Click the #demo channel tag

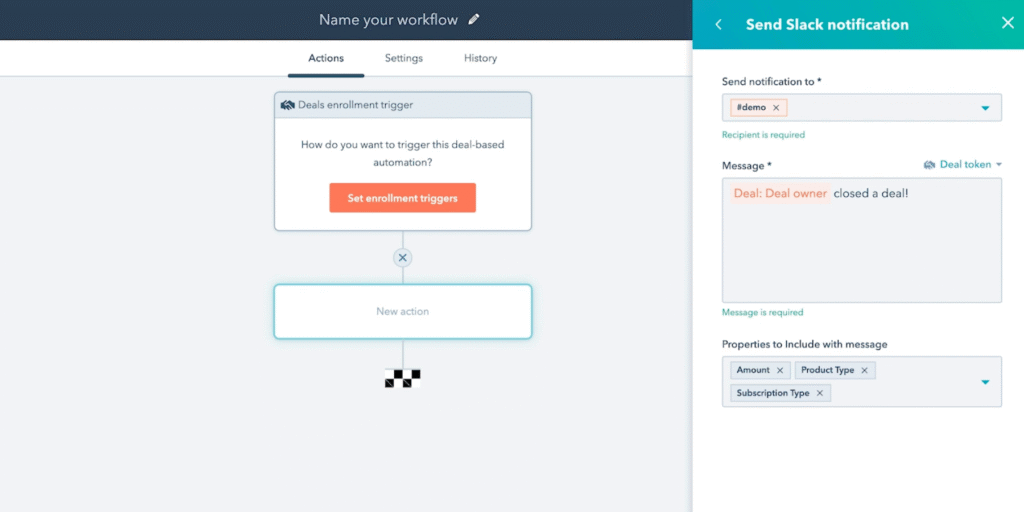tap(759, 108)
